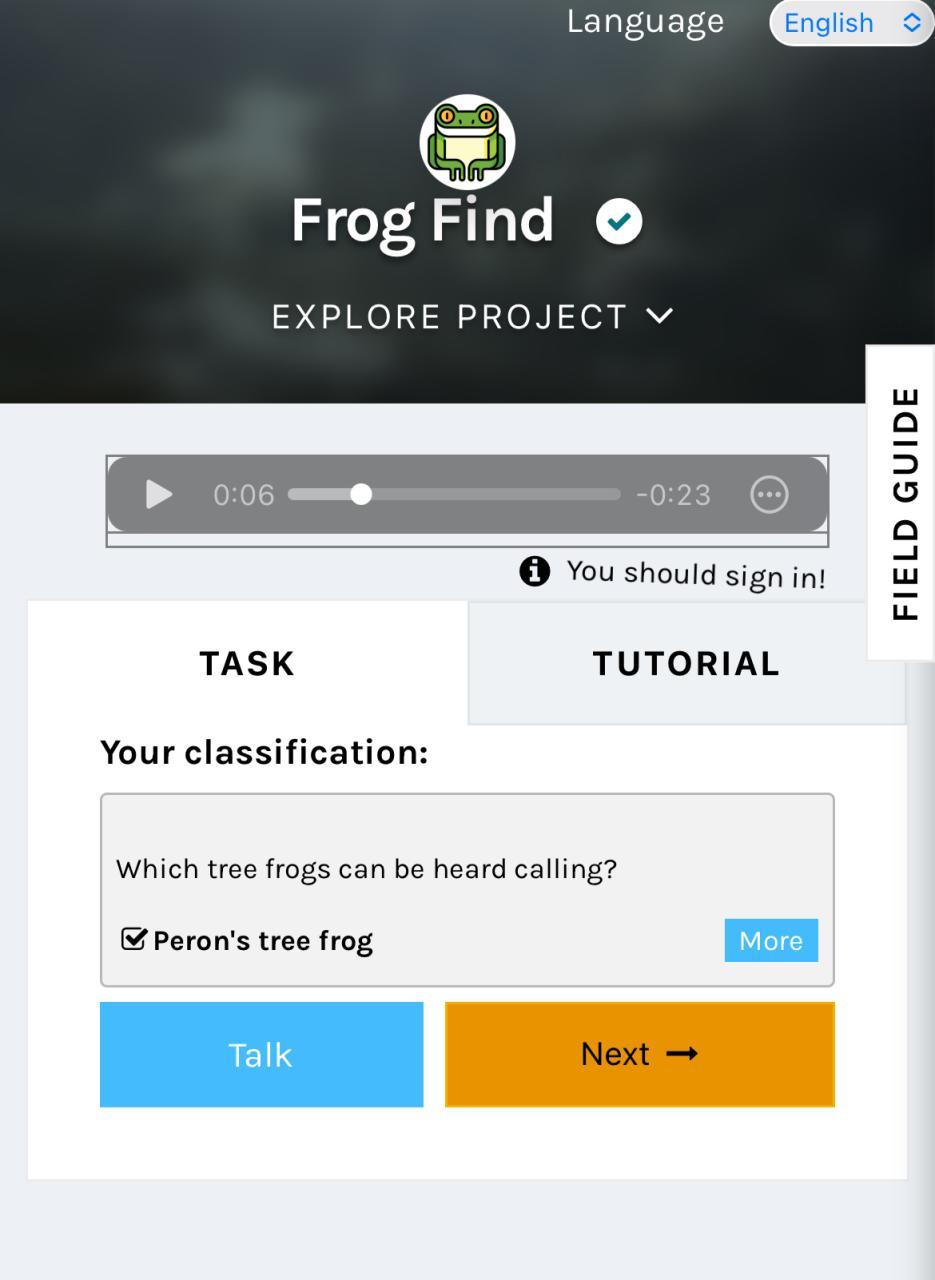The width and height of the screenshot is (935, 1280).
Task: Open the FIELD GUIDE side tab
Action: [903, 503]
